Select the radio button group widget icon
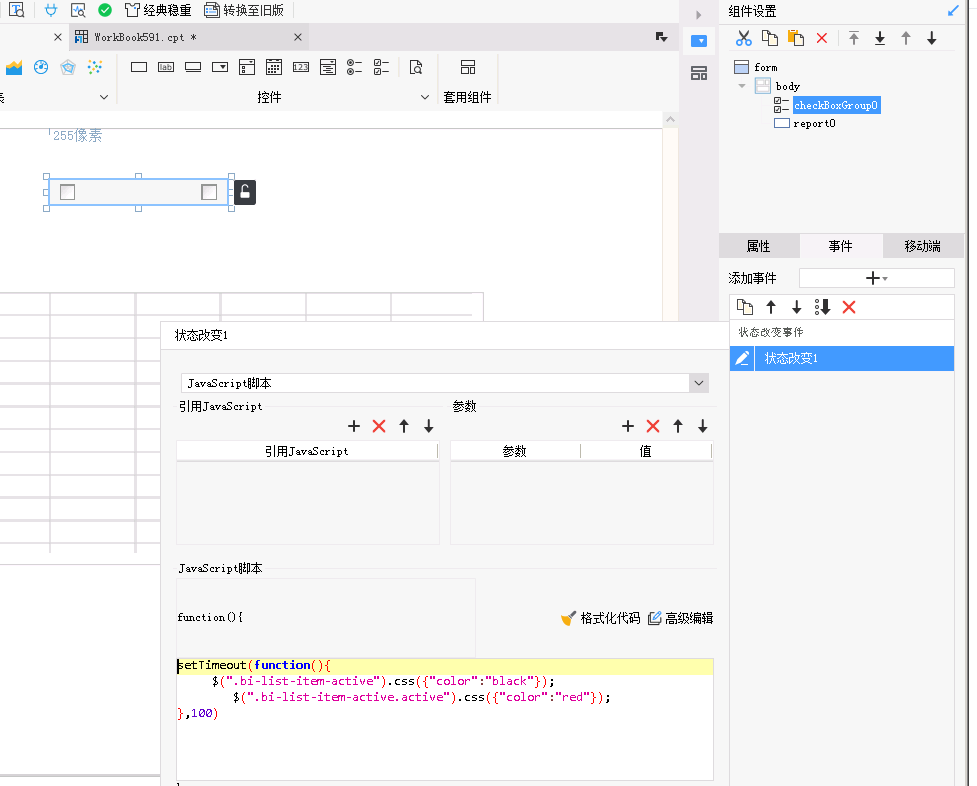This screenshot has height=786, width=977. coord(355,67)
